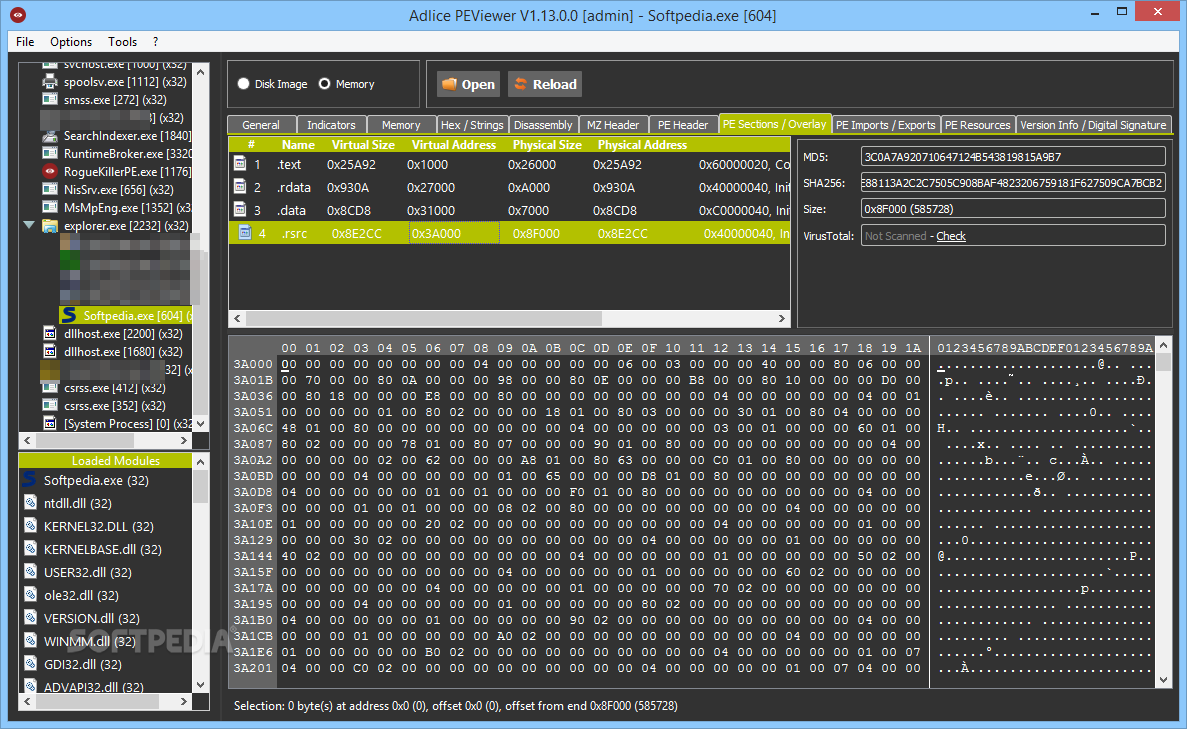Click the PEViewer app icon in title bar
Screen dimensions: 1187x729
point(18,14)
